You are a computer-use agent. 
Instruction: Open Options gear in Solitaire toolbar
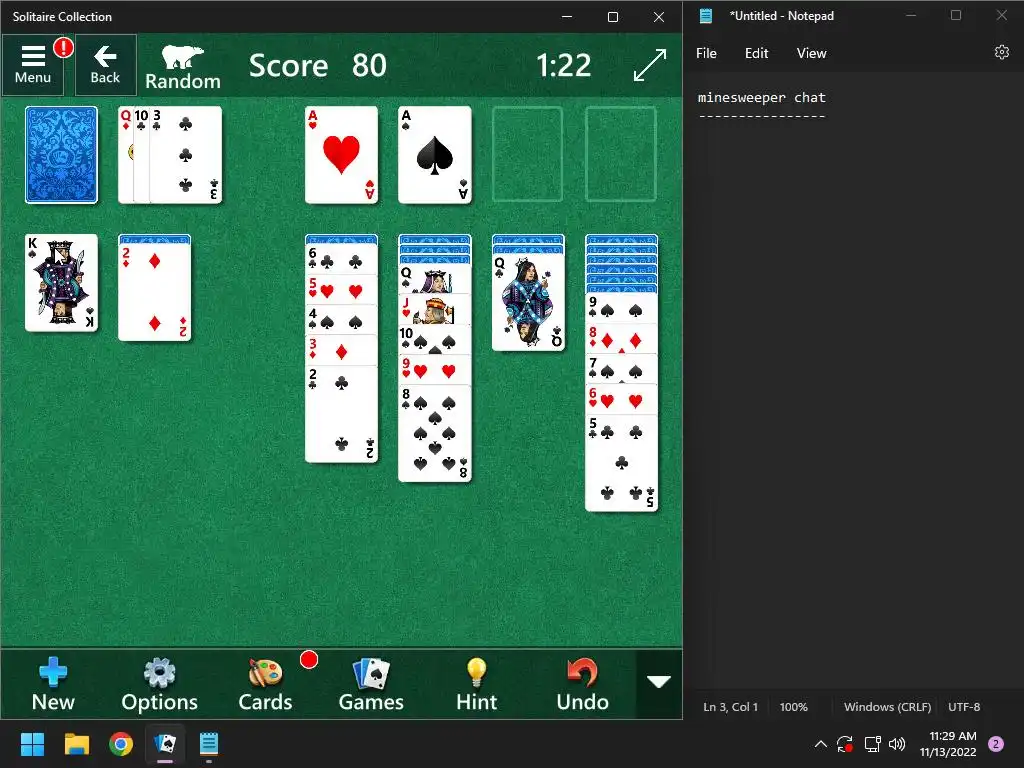[159, 684]
